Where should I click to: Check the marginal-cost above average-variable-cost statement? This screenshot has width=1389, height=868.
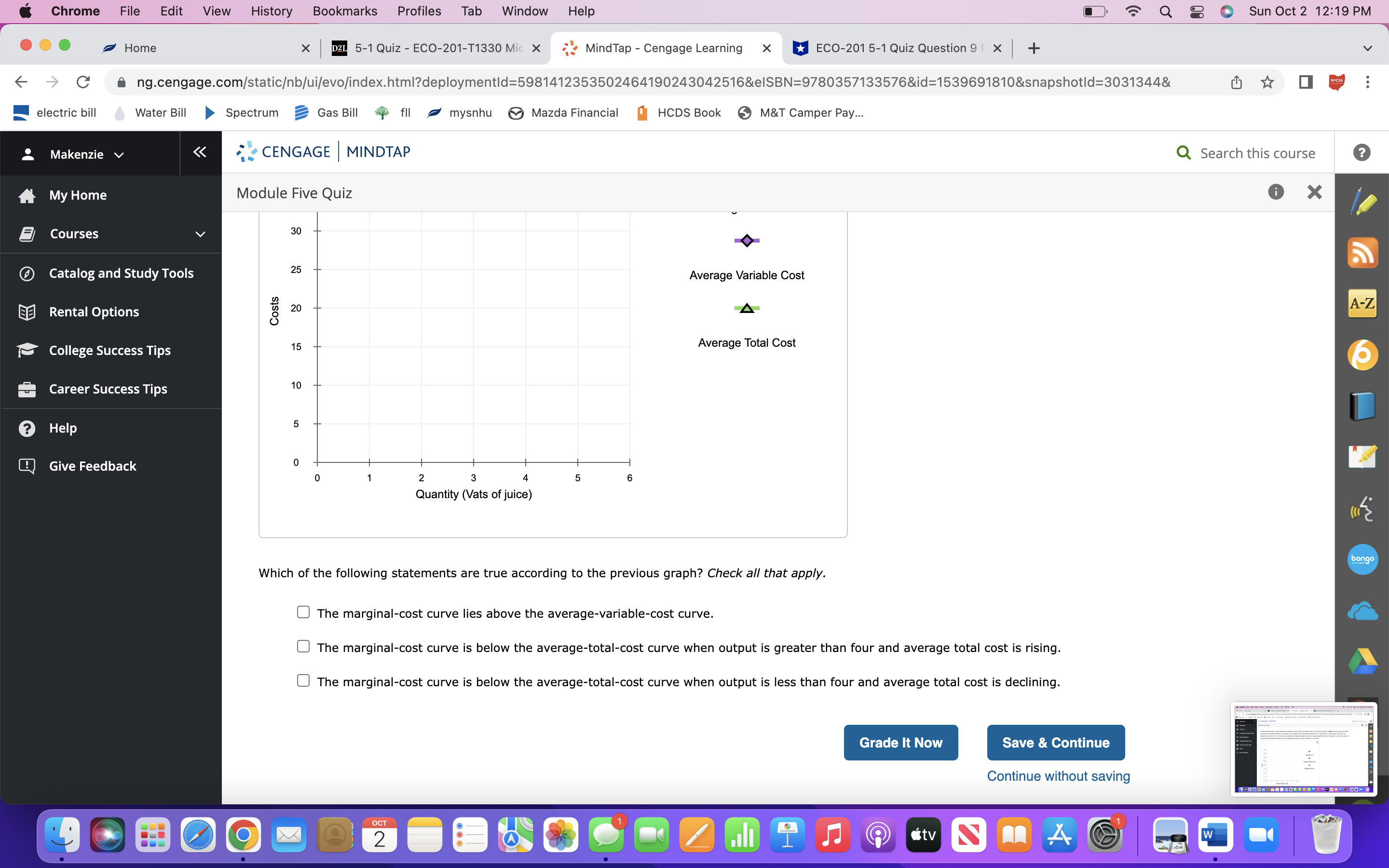(304, 612)
